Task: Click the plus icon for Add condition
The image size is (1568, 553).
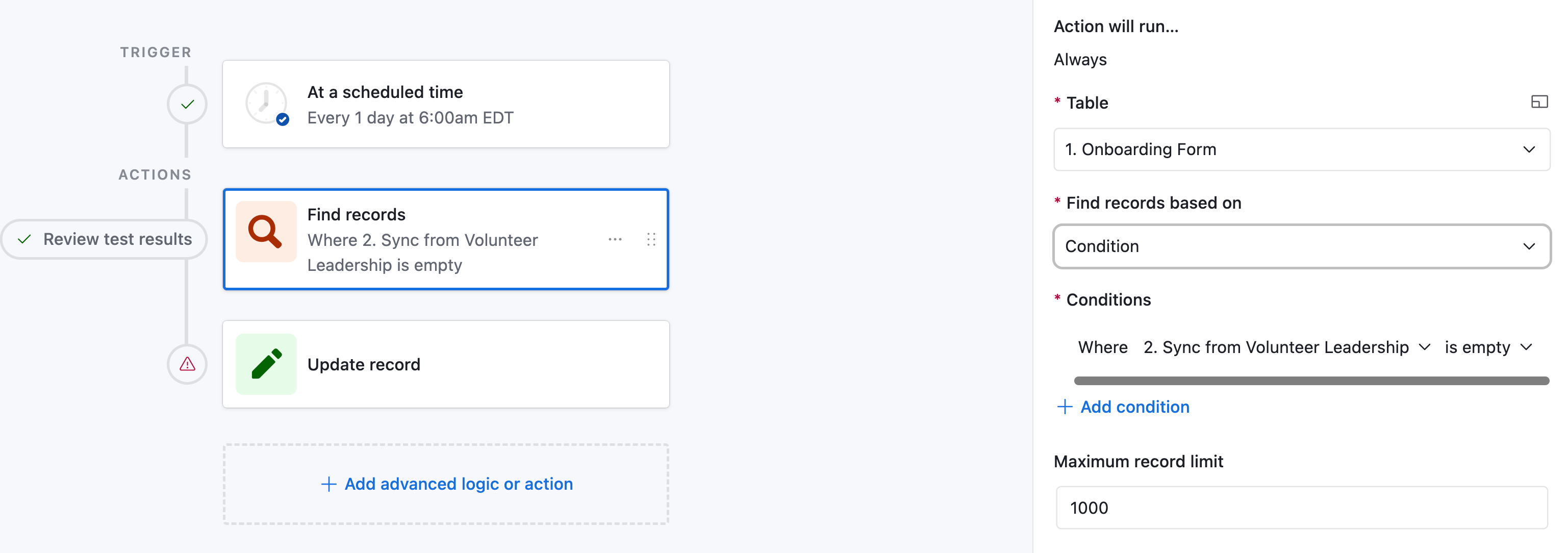Action: (x=1065, y=407)
